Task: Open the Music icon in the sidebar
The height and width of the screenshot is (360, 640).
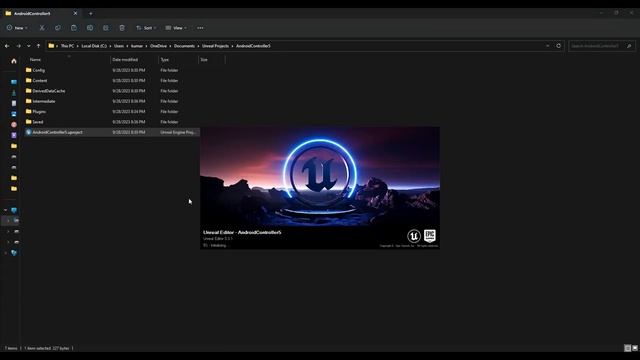Action: [14, 124]
